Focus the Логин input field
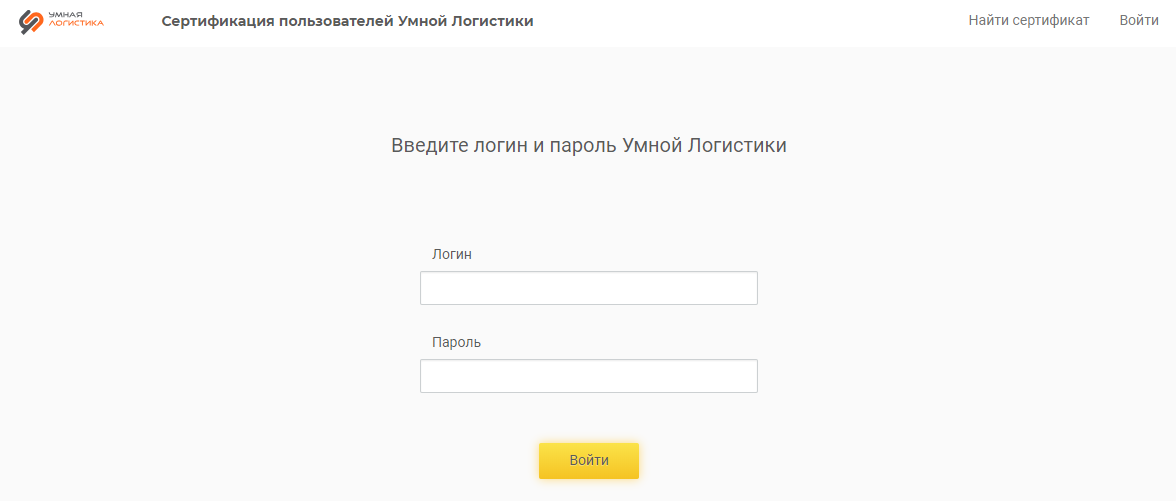This screenshot has width=1176, height=501. click(x=589, y=288)
